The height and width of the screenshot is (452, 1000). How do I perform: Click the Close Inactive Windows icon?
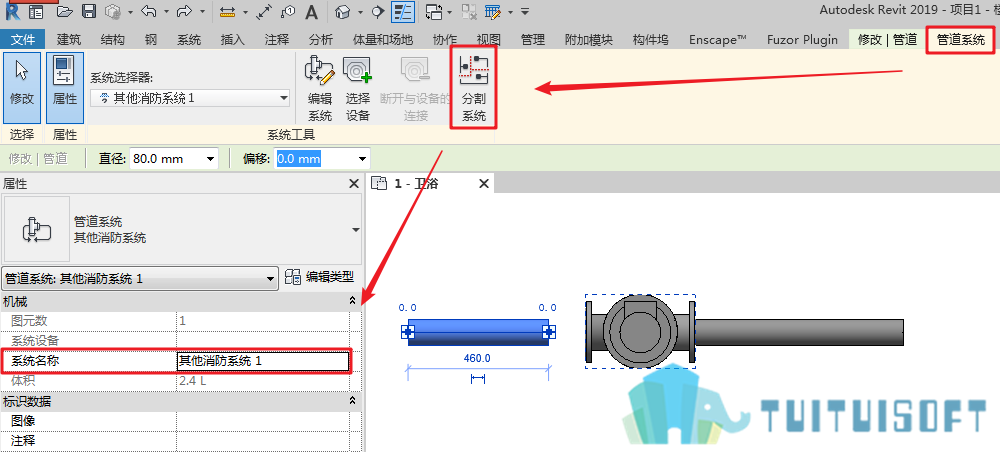[469, 11]
